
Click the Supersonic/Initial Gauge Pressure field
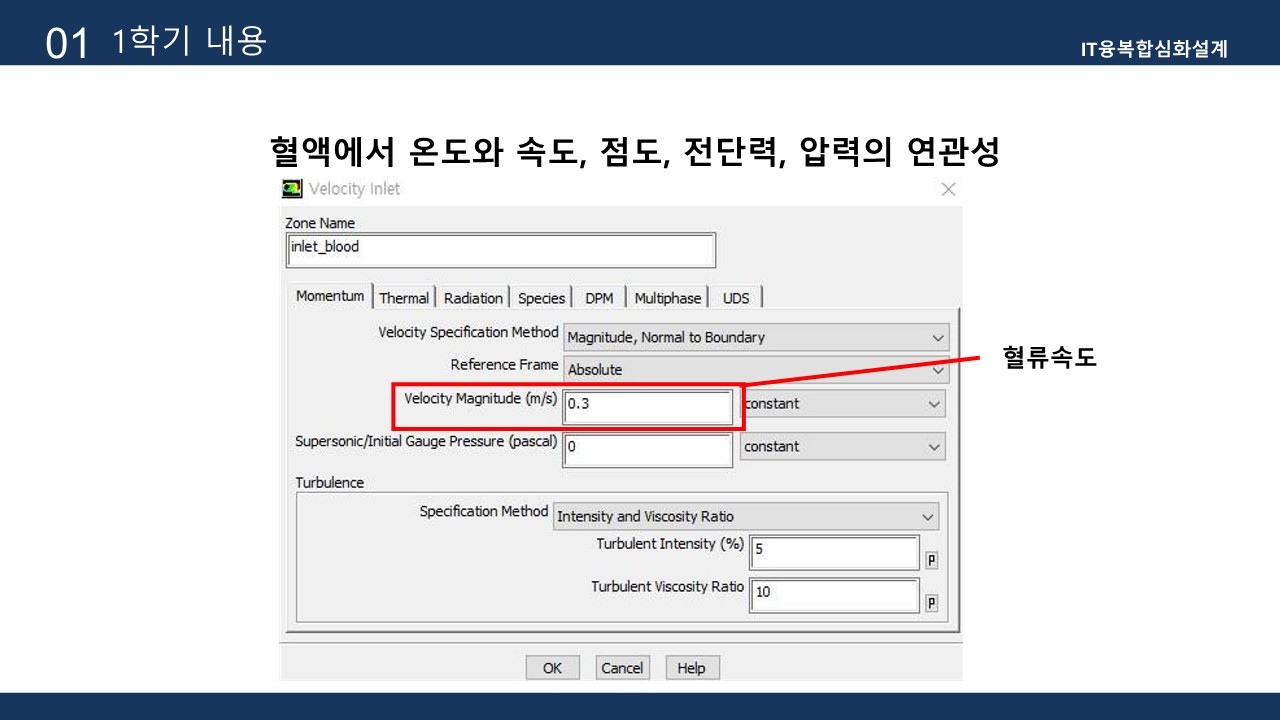647,449
